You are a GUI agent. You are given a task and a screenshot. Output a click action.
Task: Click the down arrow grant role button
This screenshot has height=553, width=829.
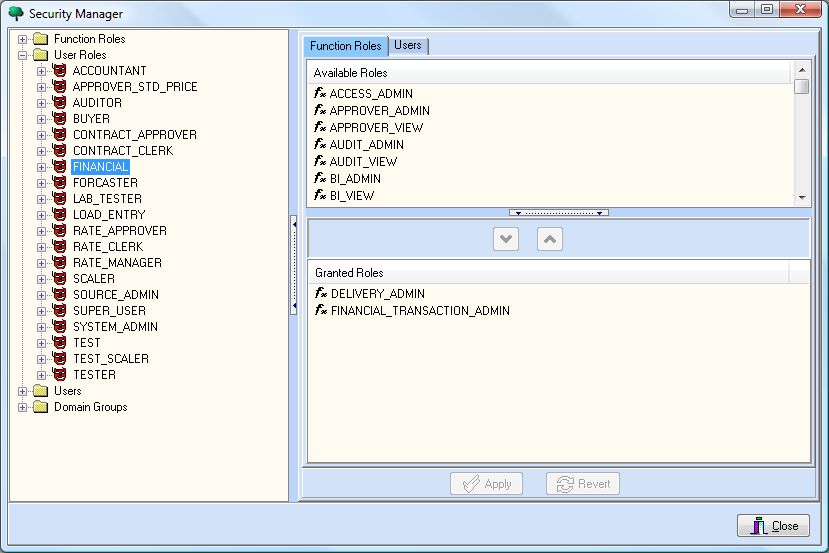[x=506, y=239]
